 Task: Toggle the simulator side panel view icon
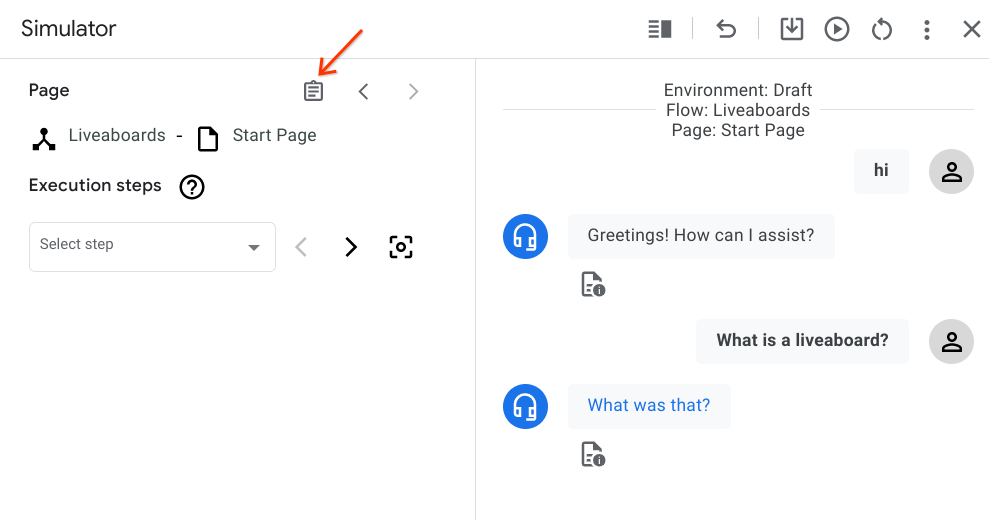pyautogui.click(x=659, y=30)
